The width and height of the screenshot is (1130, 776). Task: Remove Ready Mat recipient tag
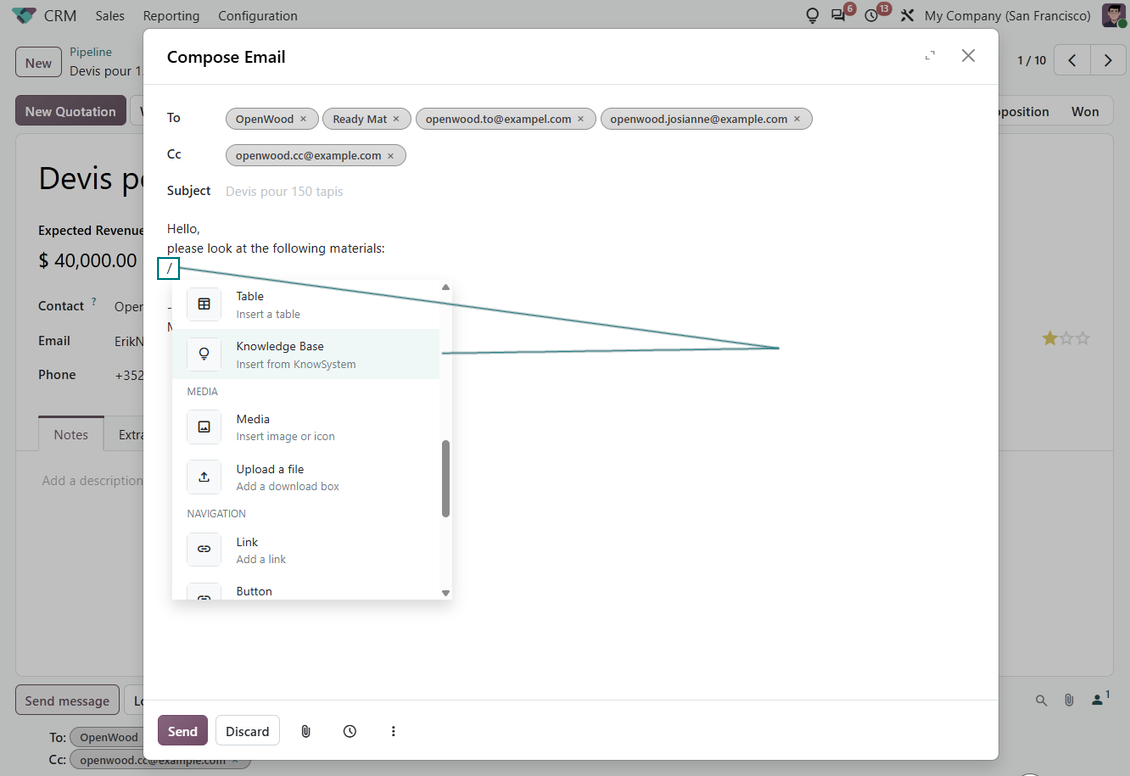tap(396, 119)
